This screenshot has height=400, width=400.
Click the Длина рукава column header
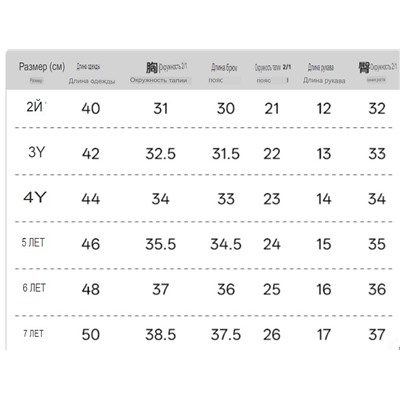[324, 81]
